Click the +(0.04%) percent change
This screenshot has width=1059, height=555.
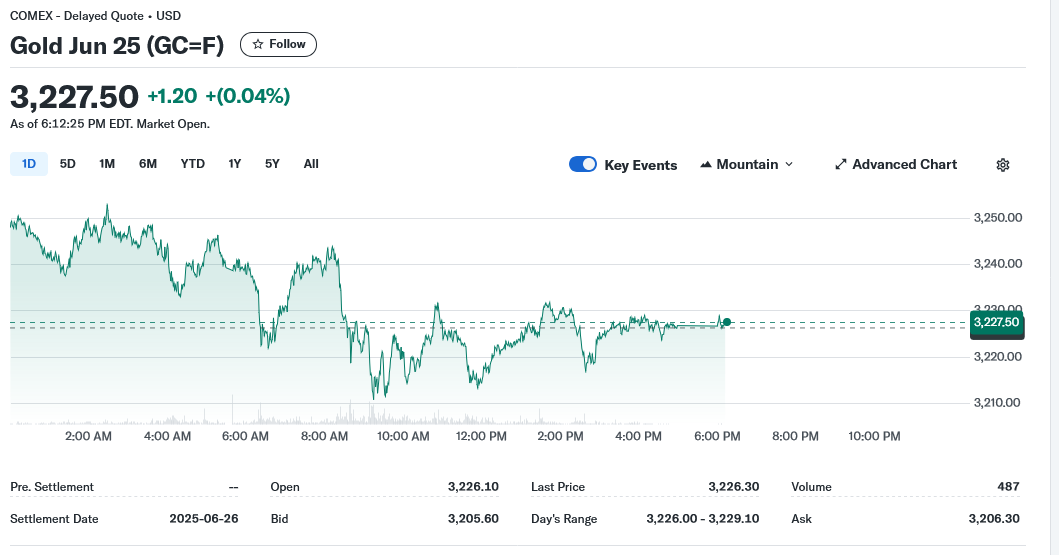tap(248, 96)
